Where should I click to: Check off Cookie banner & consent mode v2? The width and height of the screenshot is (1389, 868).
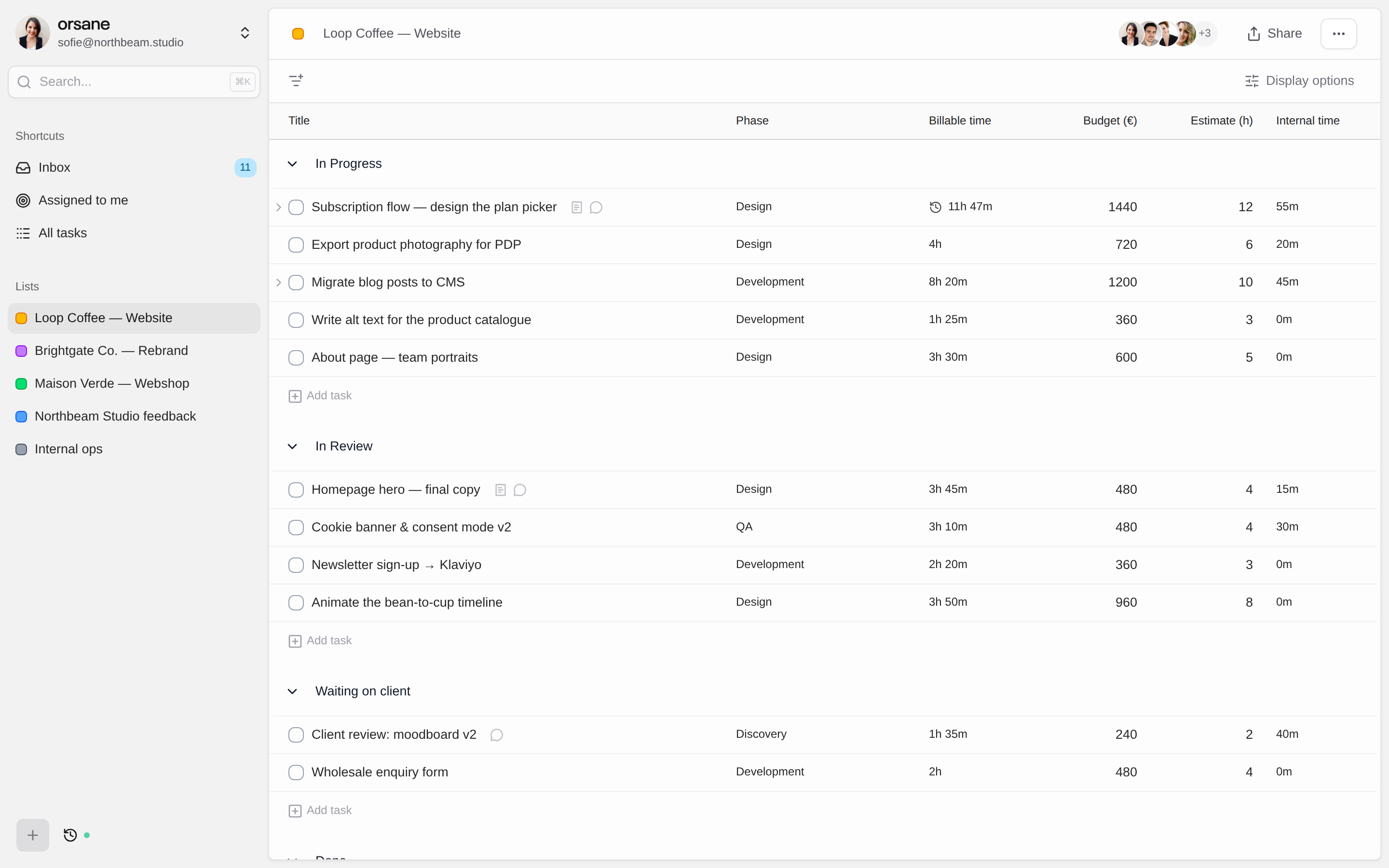296,527
